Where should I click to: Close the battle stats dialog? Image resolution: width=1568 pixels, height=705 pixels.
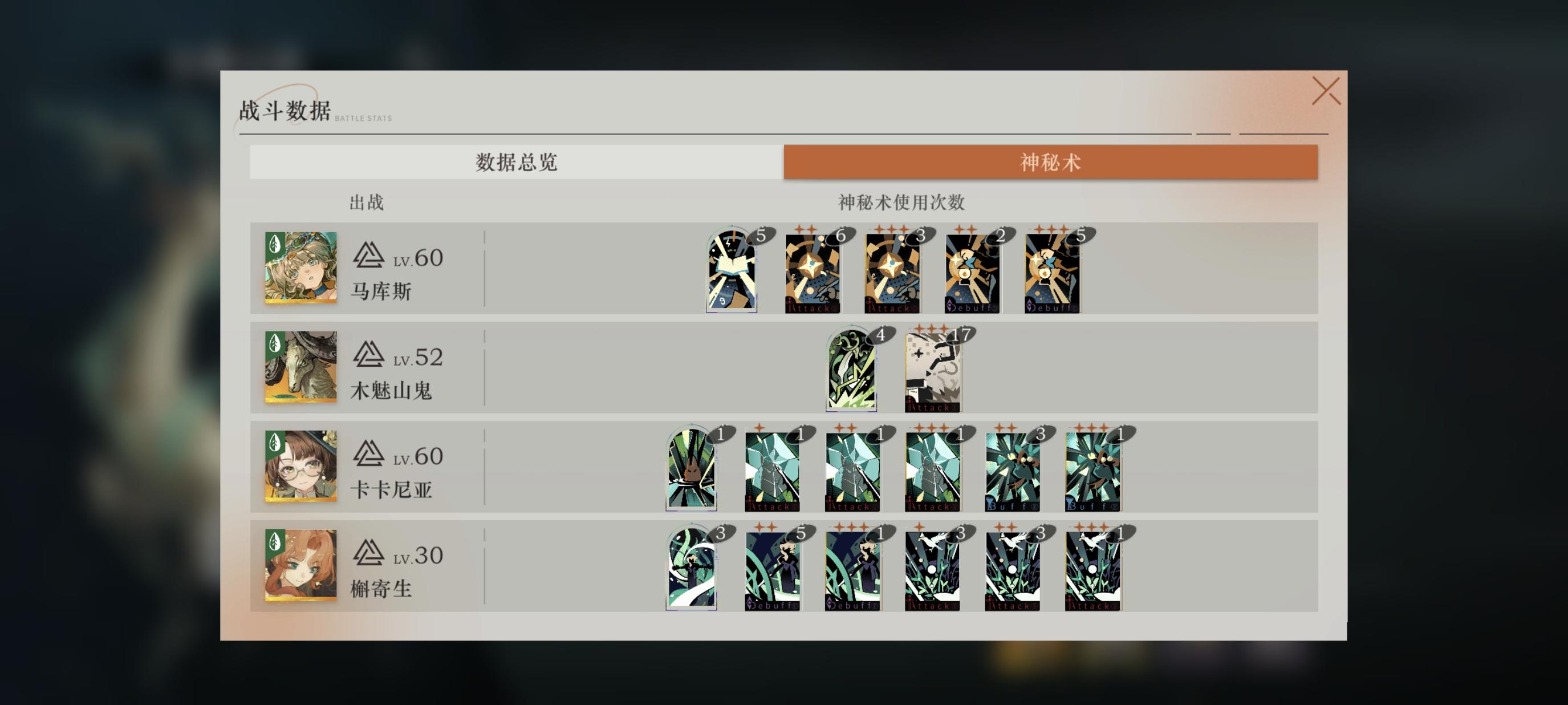coord(1326,91)
